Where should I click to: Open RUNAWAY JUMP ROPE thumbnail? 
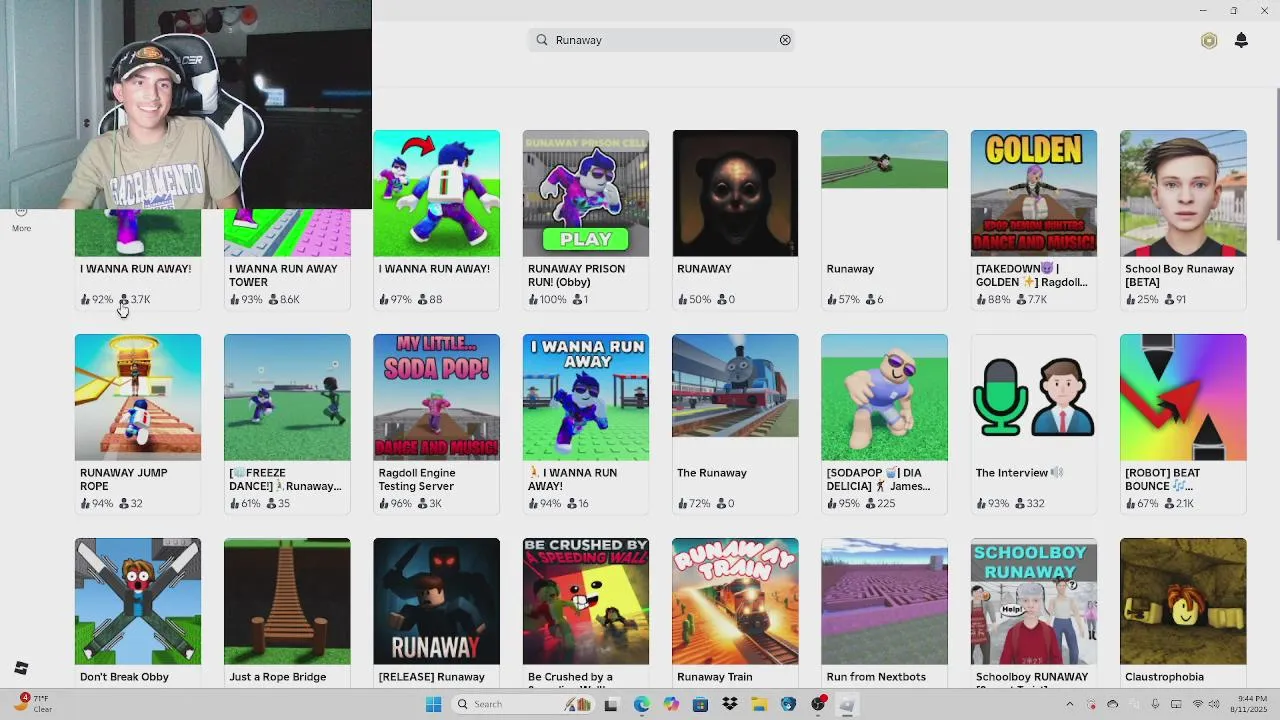[137, 397]
